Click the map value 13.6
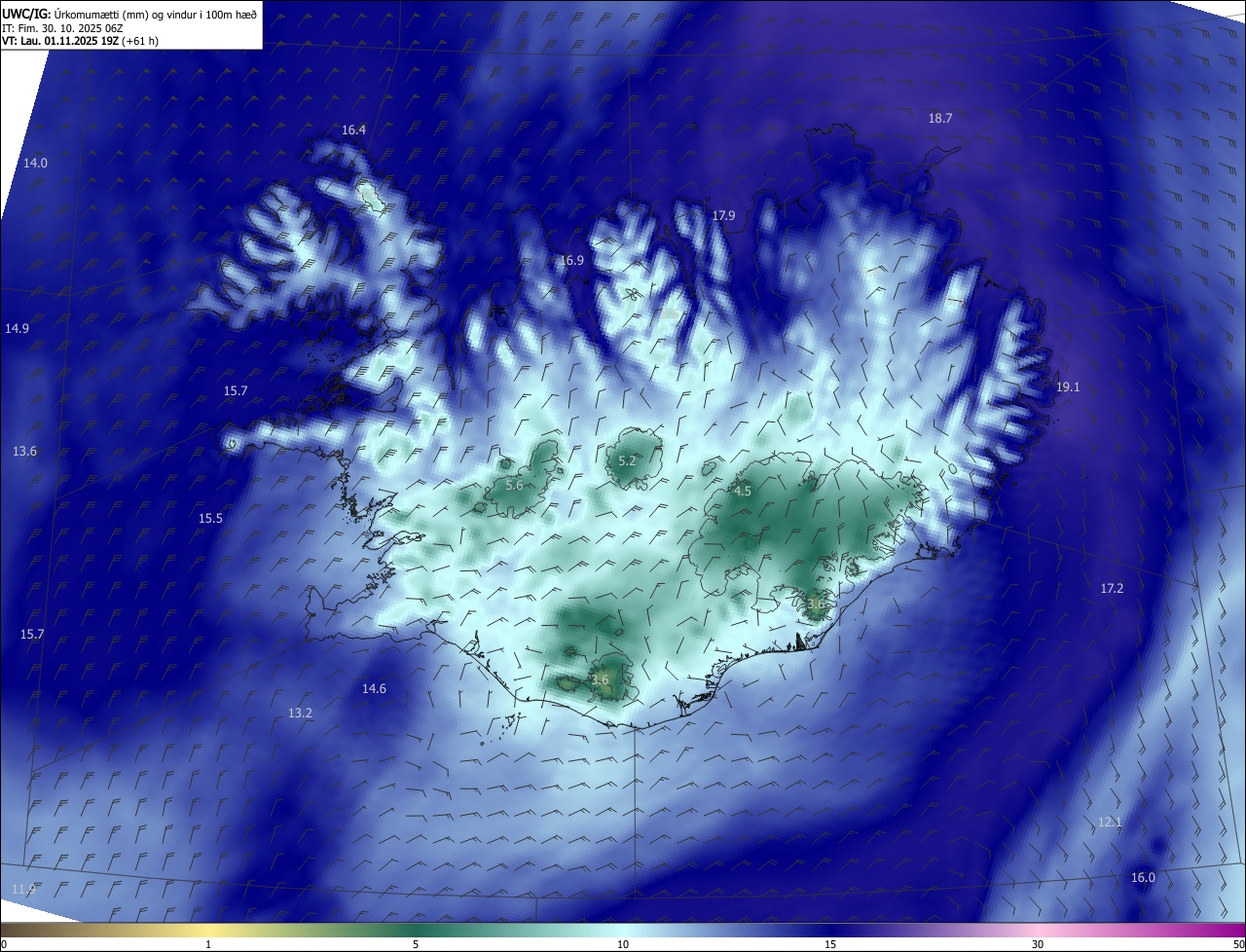The image size is (1246, 952). tap(24, 452)
